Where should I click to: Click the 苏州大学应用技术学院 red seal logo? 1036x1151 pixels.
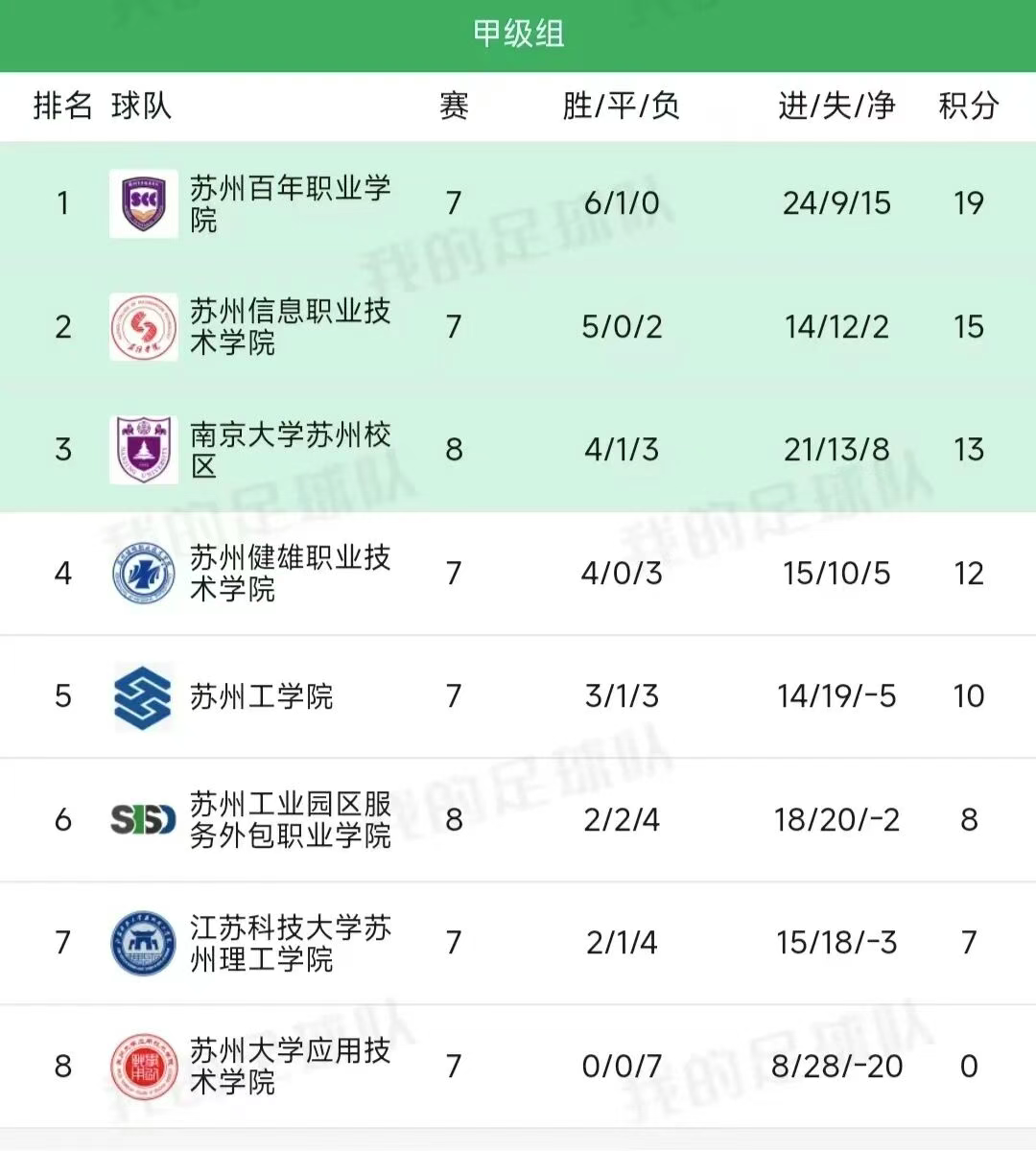(x=143, y=1067)
